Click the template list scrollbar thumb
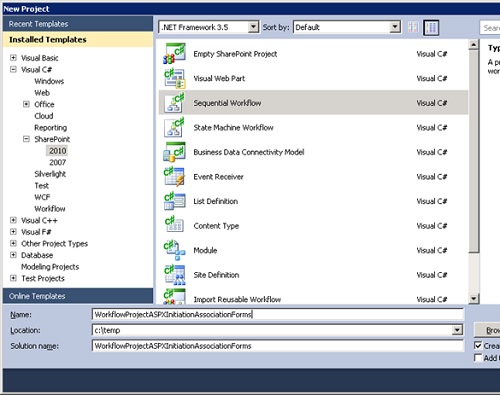 (473, 151)
